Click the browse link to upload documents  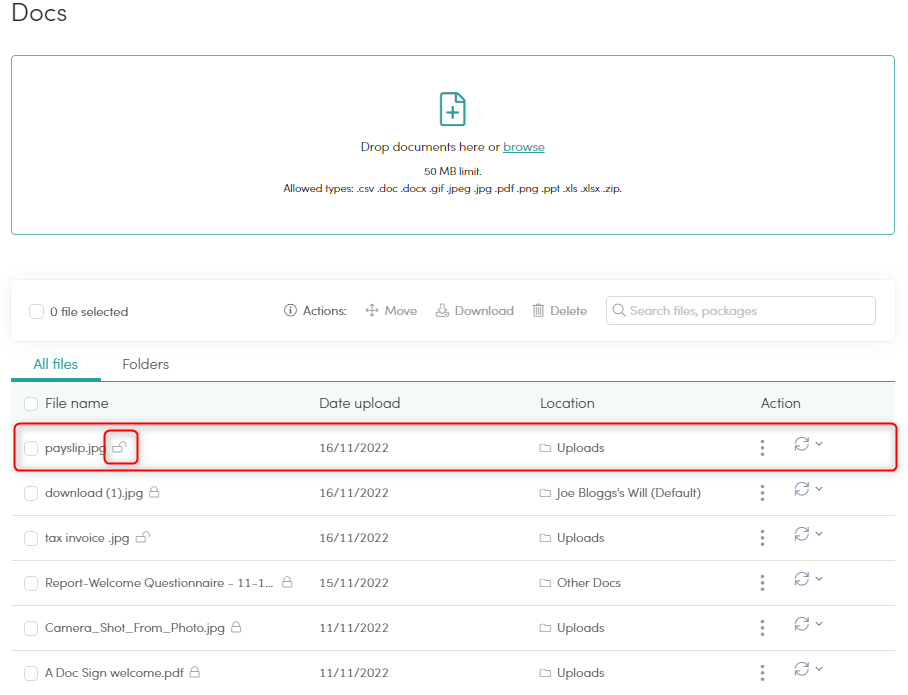[523, 146]
